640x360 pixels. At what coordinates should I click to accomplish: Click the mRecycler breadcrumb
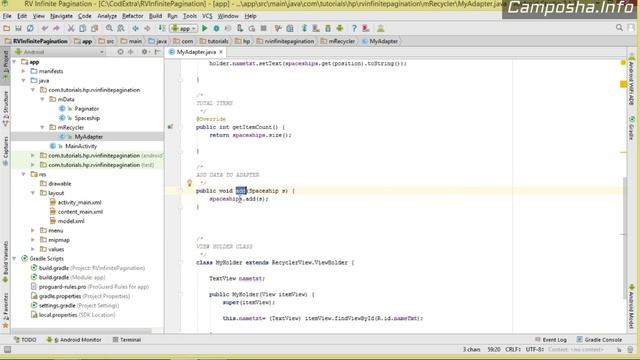pos(338,41)
